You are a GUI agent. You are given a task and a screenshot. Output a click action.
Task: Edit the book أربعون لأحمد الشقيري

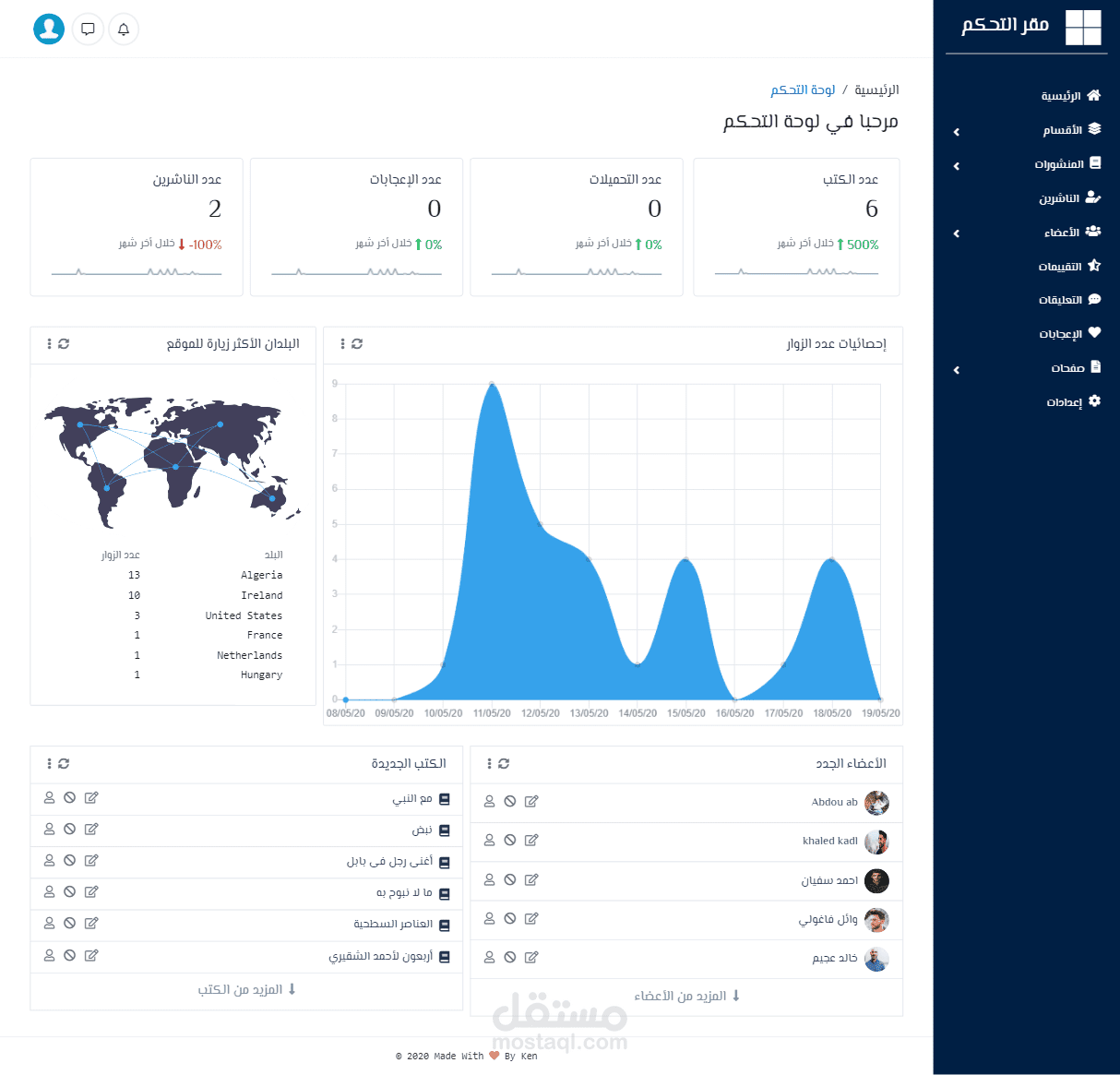[91, 956]
